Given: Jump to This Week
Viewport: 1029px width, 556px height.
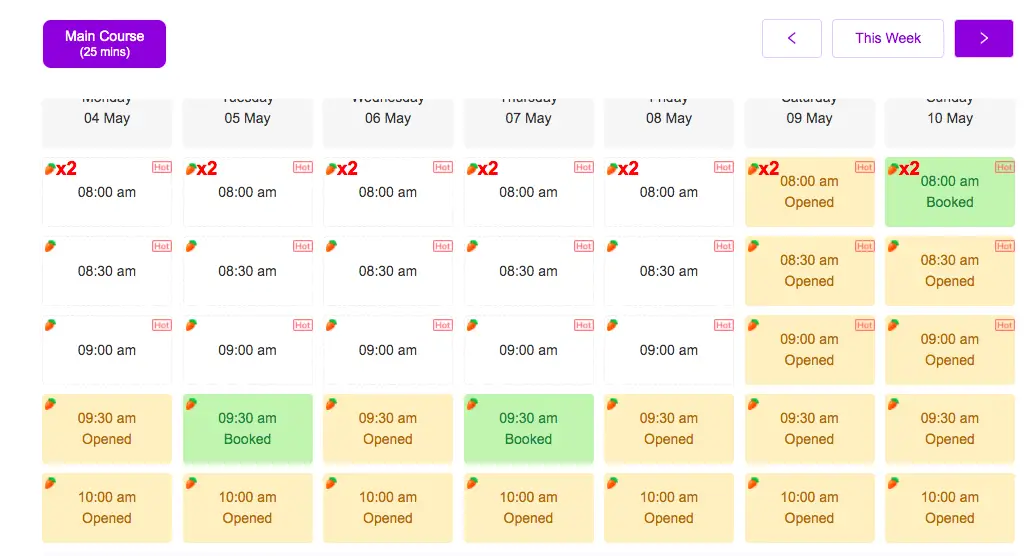Looking at the screenshot, I should (x=888, y=38).
